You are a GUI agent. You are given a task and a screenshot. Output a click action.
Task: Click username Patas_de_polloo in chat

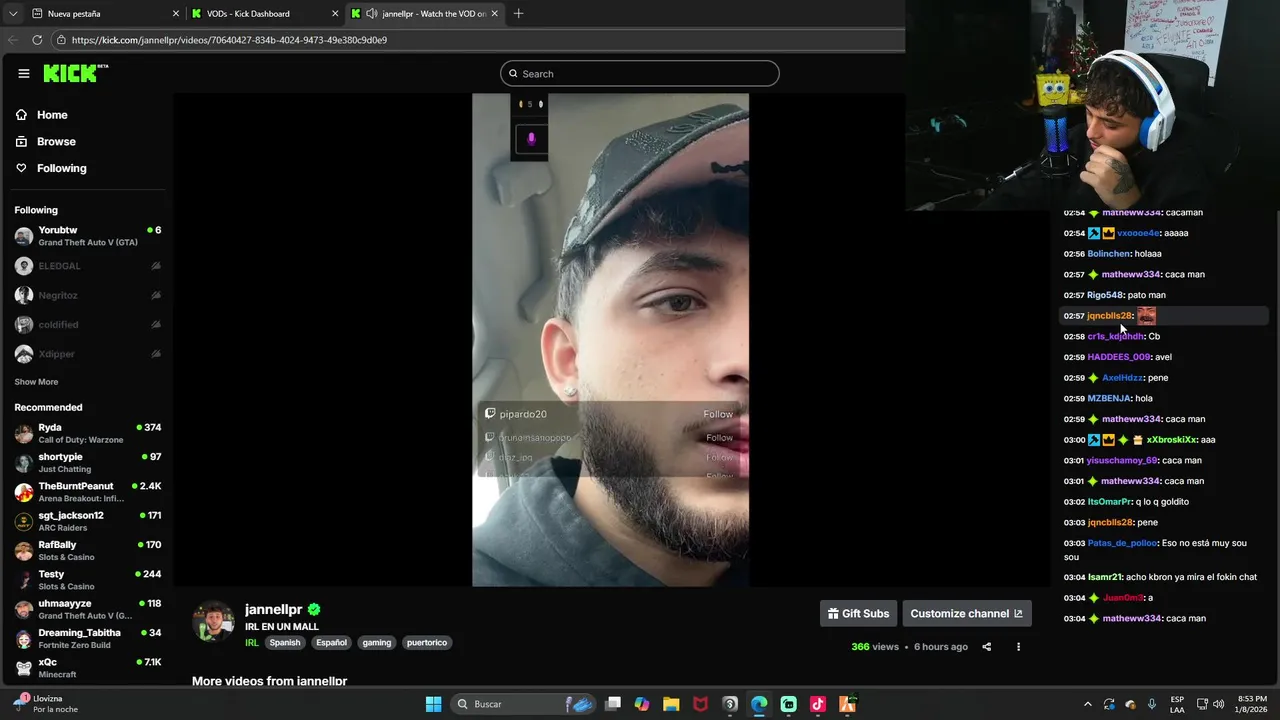click(x=1121, y=543)
